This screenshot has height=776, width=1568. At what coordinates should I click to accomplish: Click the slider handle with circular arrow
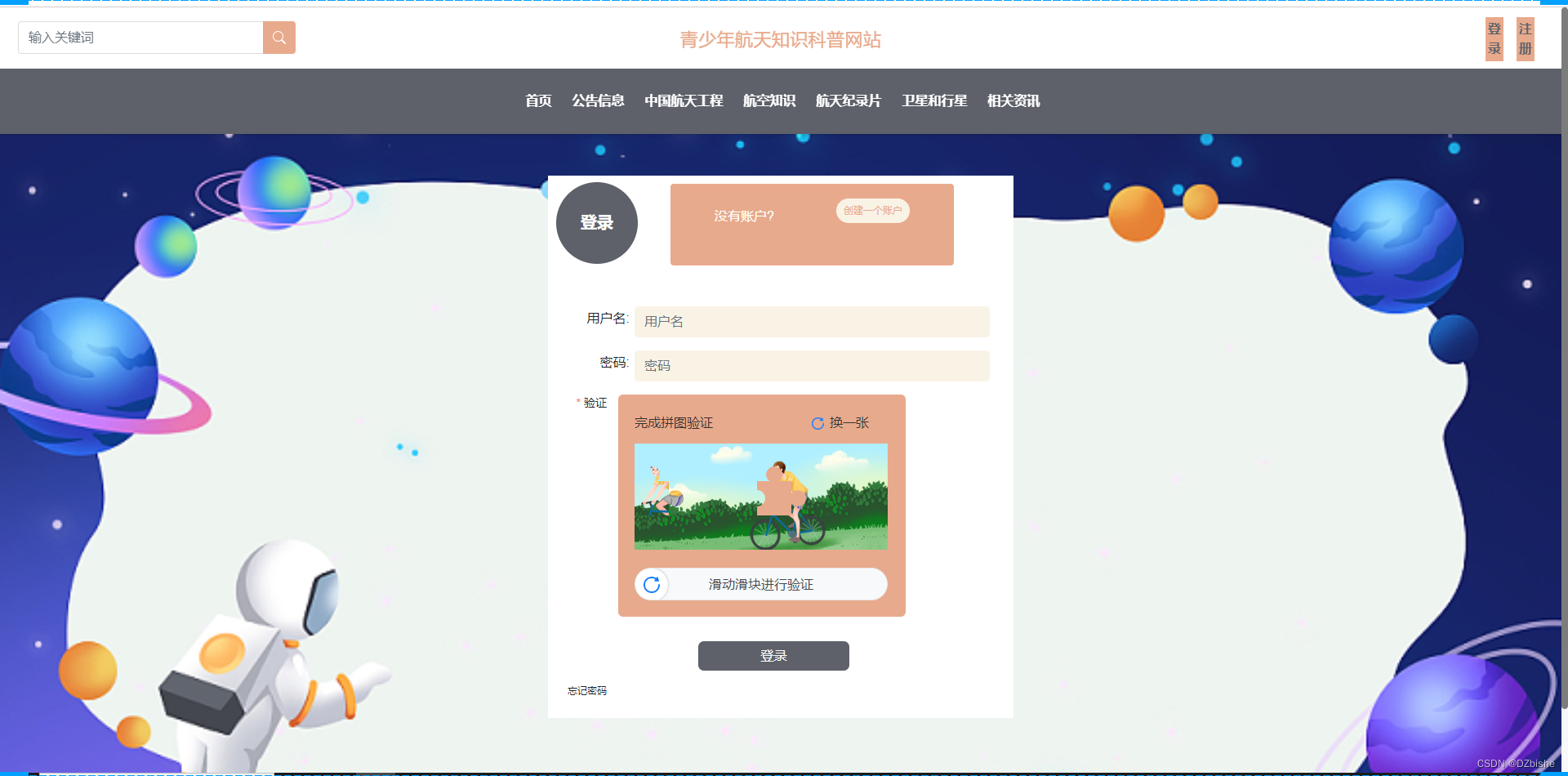click(652, 584)
